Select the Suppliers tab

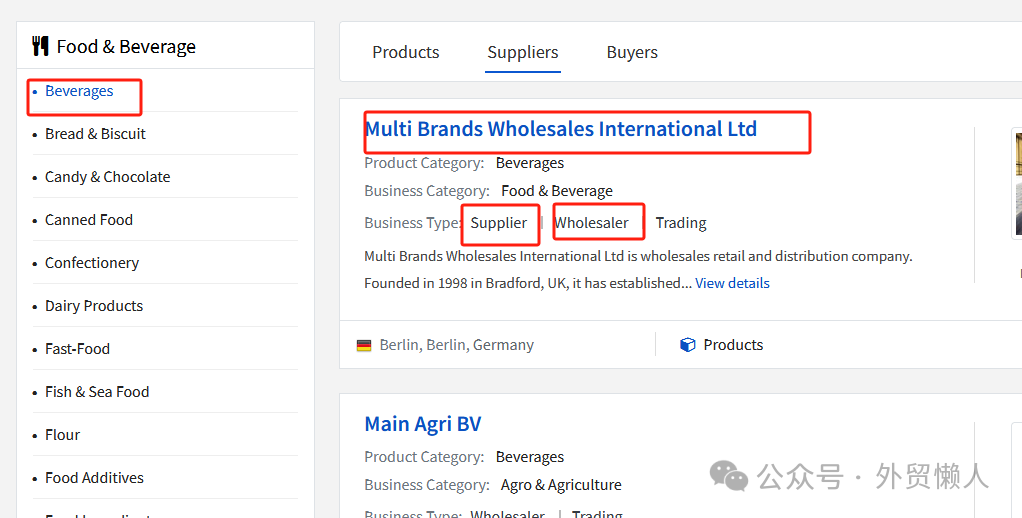click(523, 52)
